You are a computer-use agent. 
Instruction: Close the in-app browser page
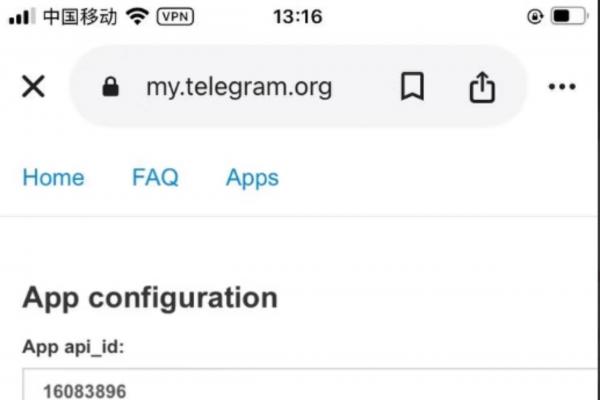33,87
